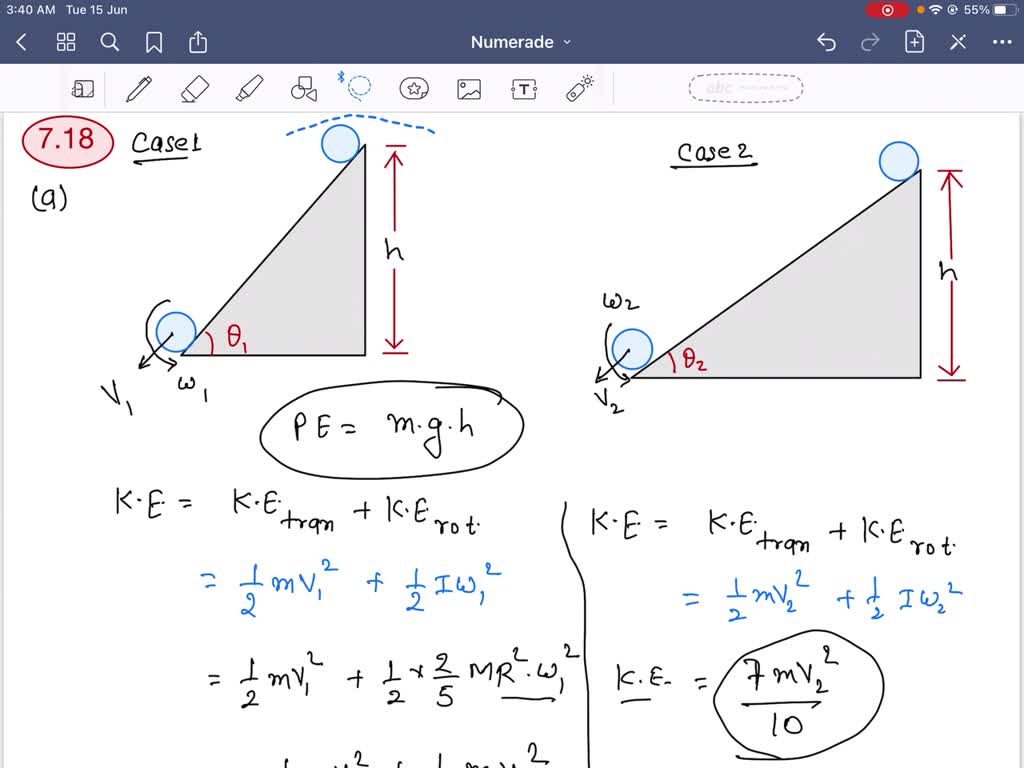This screenshot has width=1024, height=768.
Task: Select the Pencil drawing tool
Action: pyautogui.click(x=138, y=88)
